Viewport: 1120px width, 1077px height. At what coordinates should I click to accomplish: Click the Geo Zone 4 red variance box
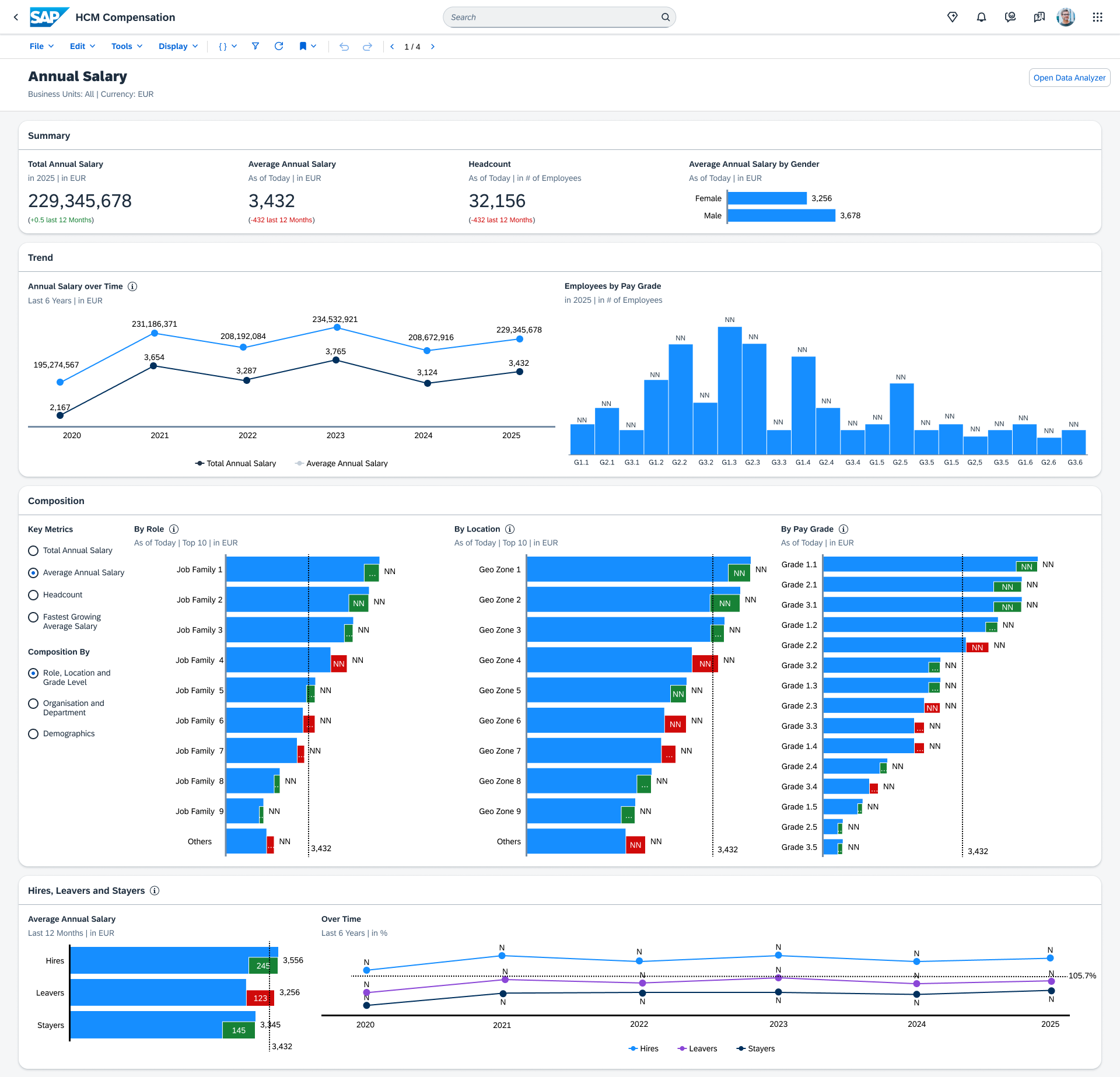tap(705, 664)
